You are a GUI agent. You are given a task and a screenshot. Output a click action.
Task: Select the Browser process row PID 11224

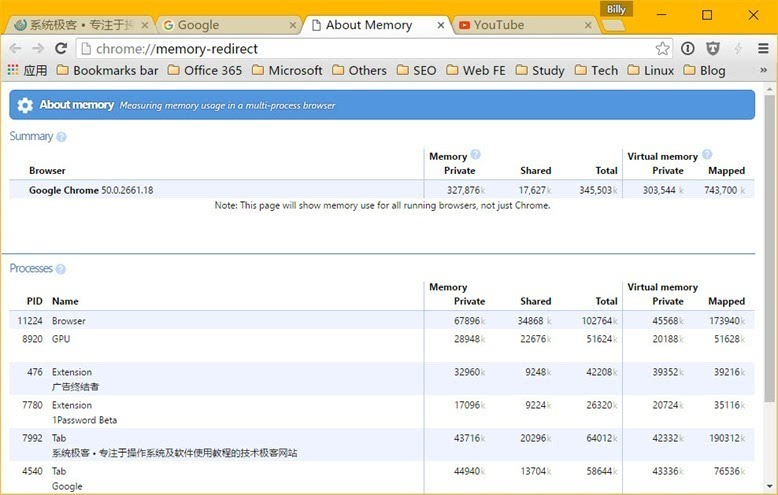coord(382,321)
